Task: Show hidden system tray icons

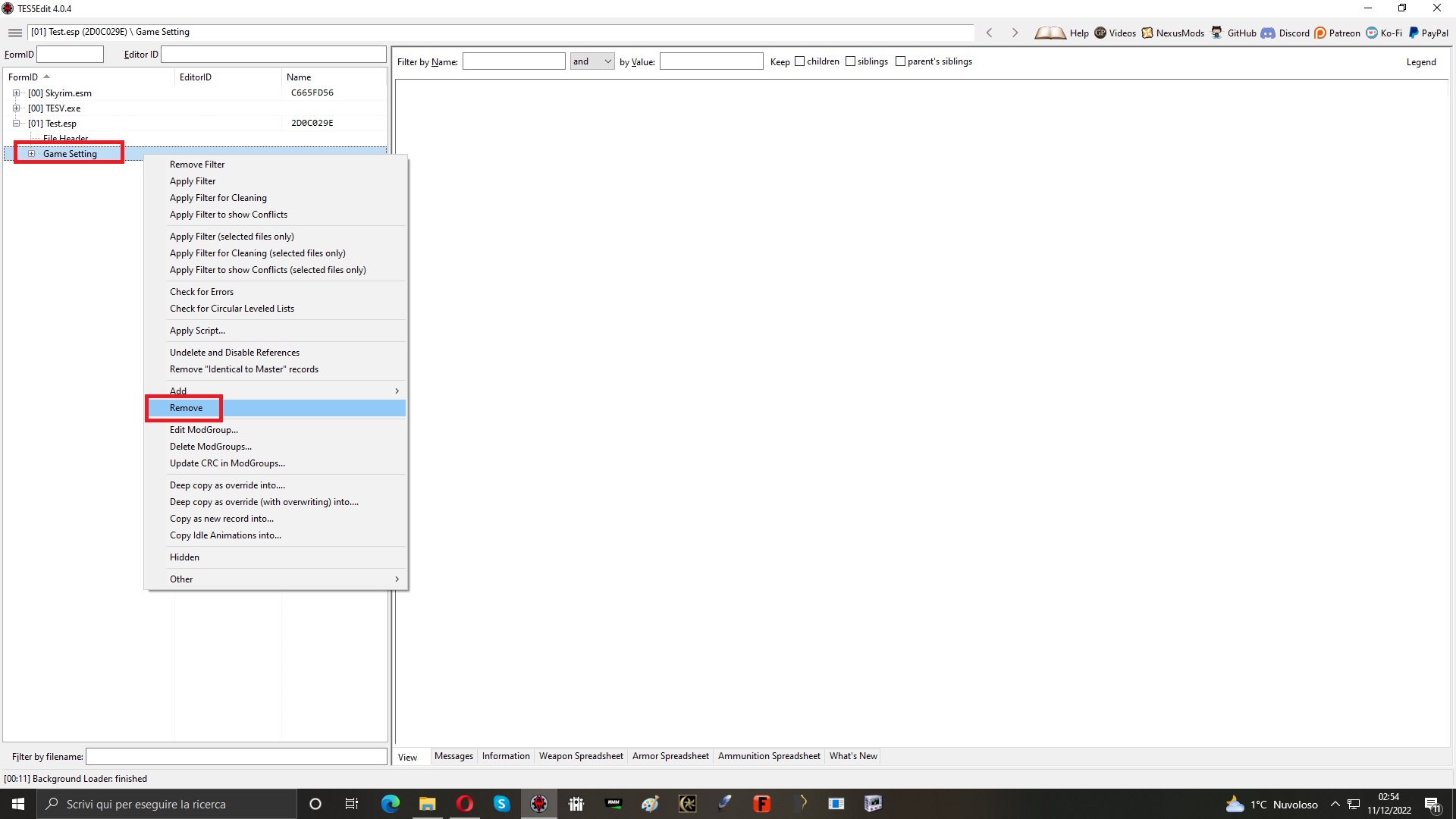Action: click(x=1335, y=804)
